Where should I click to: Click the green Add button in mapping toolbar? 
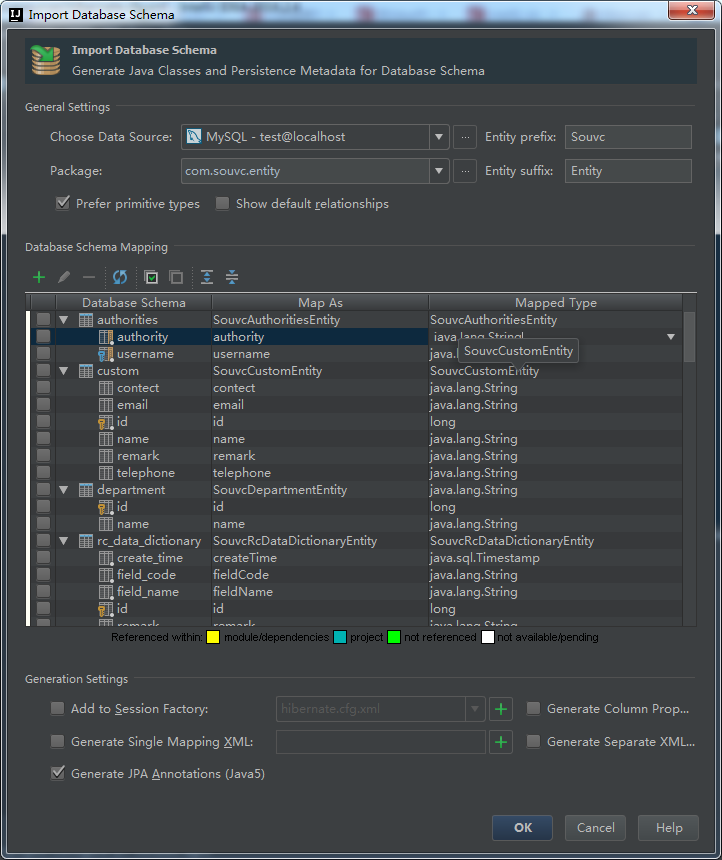tap(39, 277)
